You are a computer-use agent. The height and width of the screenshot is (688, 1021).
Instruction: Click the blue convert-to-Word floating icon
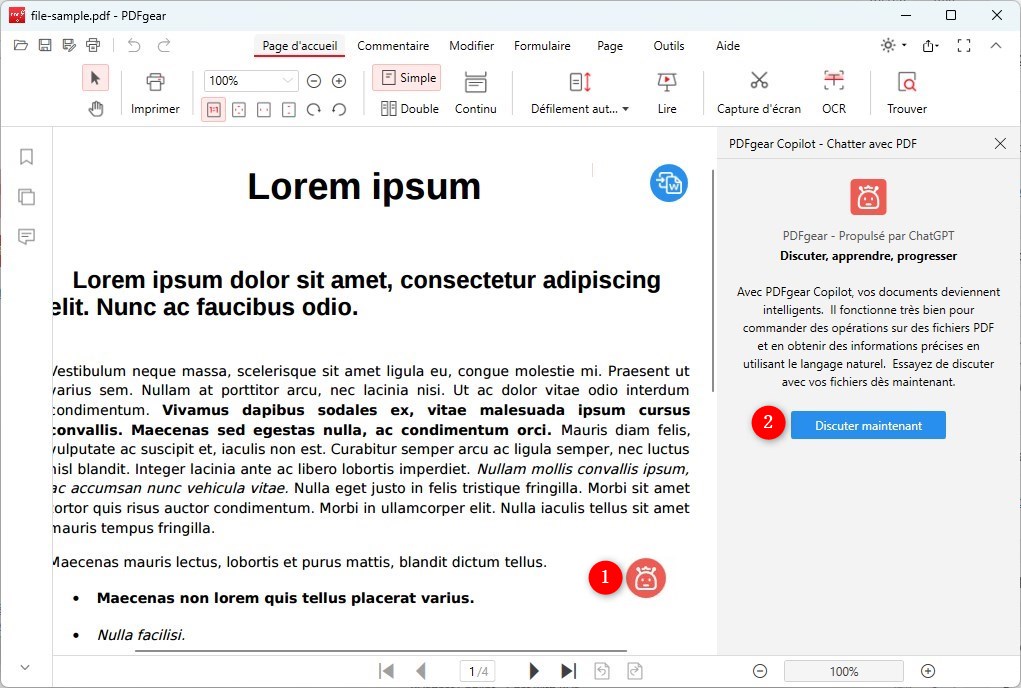(x=669, y=183)
